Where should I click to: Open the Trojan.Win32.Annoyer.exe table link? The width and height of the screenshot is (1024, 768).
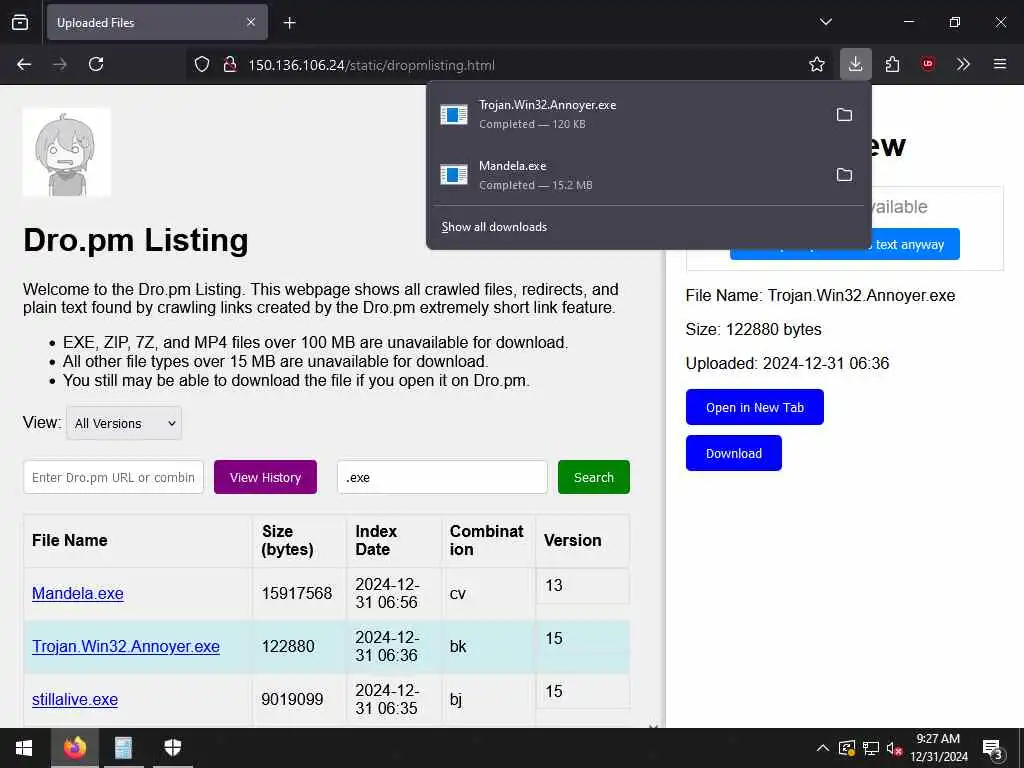tap(126, 646)
